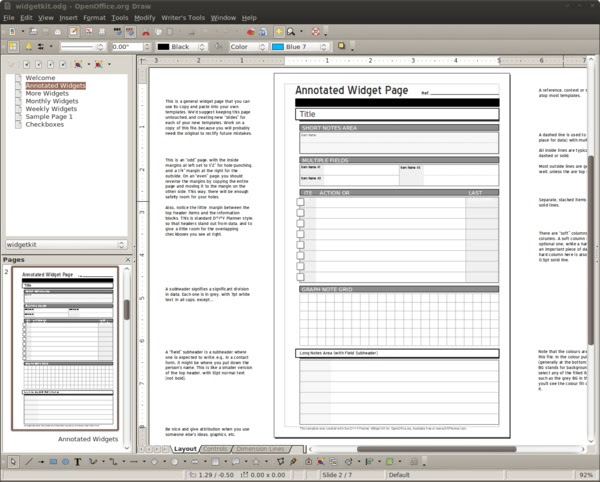
Task: Select the Text tool
Action: pos(78,462)
